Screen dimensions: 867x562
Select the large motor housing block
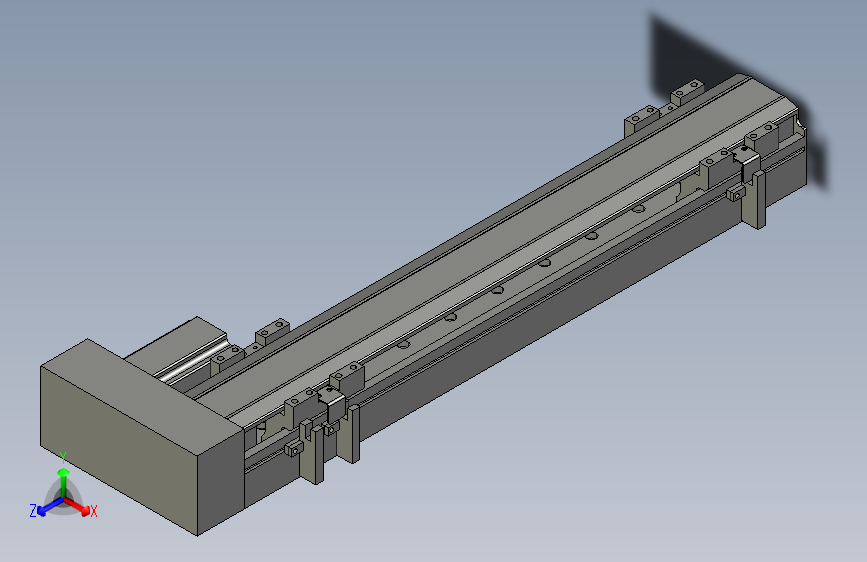(142, 435)
